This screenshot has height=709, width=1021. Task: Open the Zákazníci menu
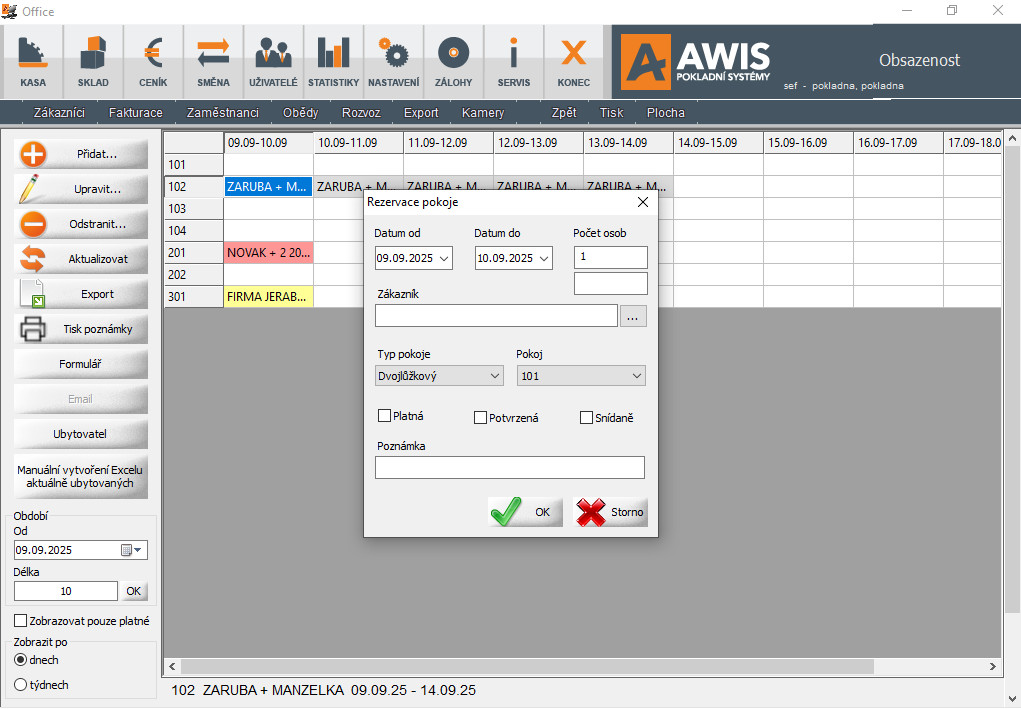[59, 113]
